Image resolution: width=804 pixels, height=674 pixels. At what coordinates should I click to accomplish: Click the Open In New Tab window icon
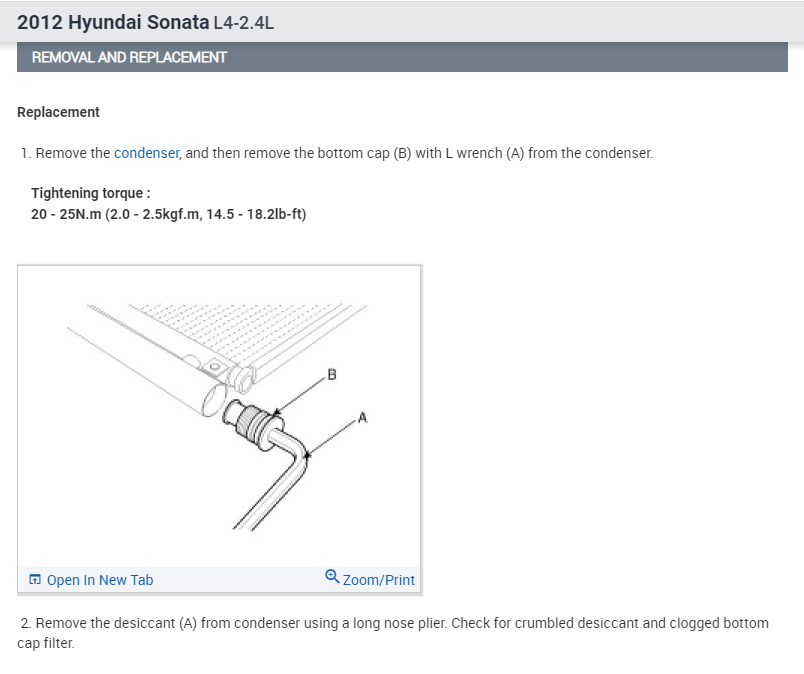[x=35, y=580]
